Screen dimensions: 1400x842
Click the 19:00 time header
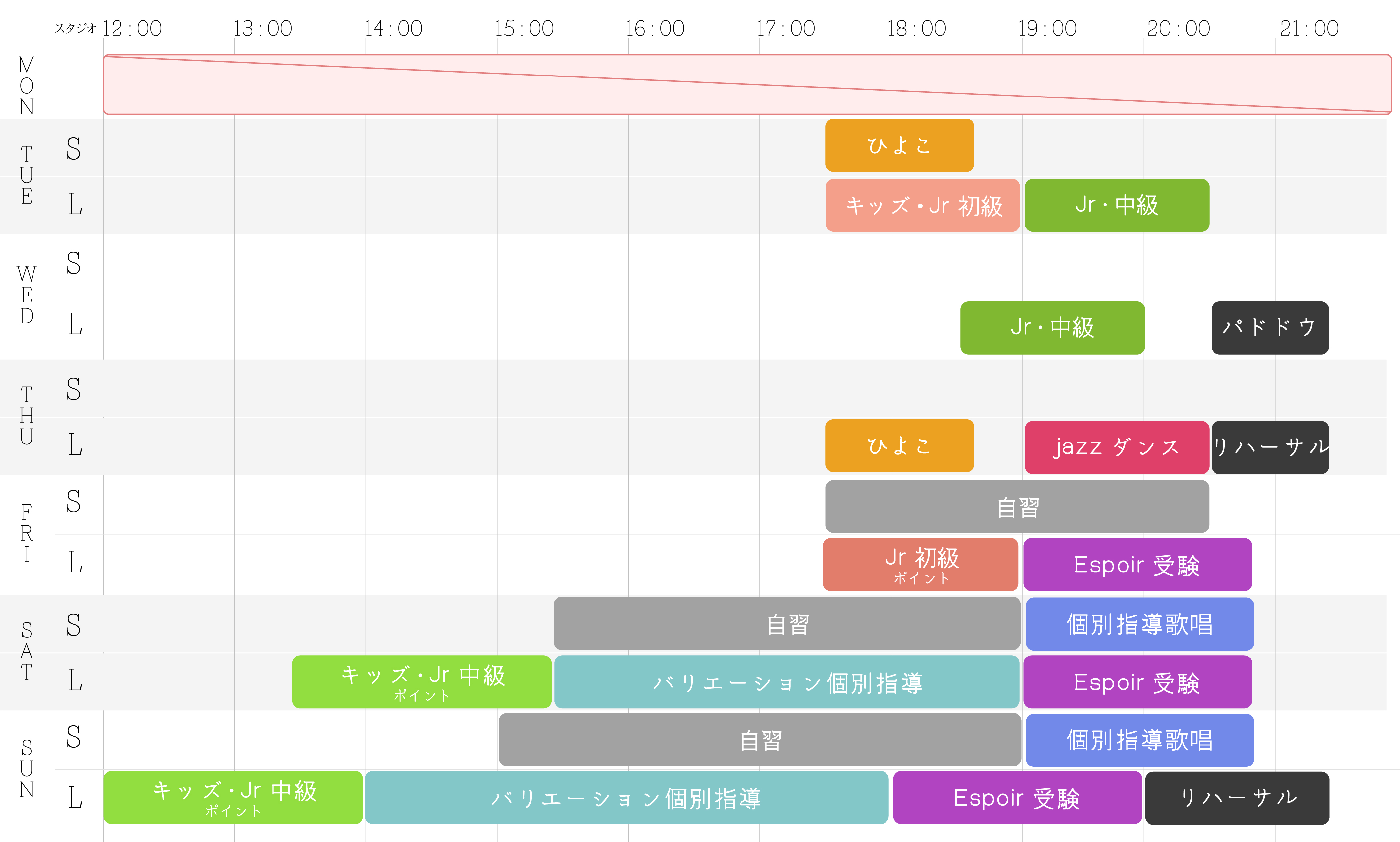[x=1047, y=28]
